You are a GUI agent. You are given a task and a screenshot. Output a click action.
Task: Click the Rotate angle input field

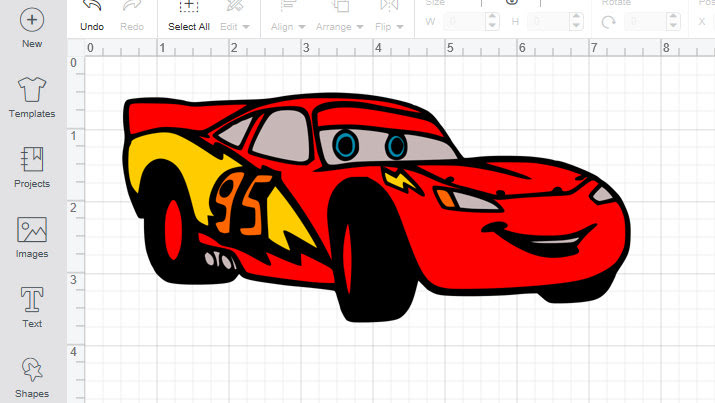point(645,21)
